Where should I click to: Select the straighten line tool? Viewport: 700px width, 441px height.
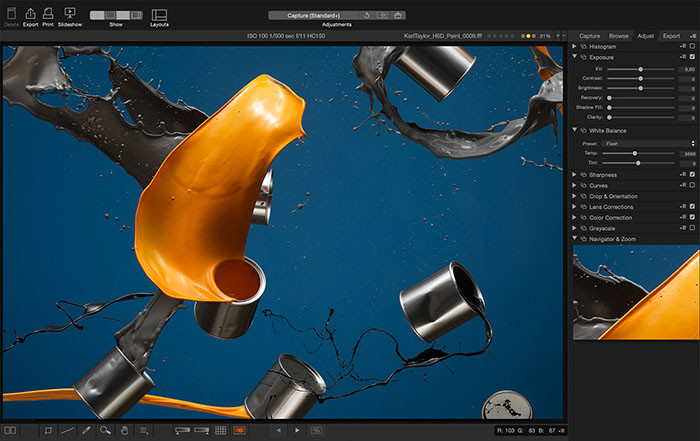[67, 430]
